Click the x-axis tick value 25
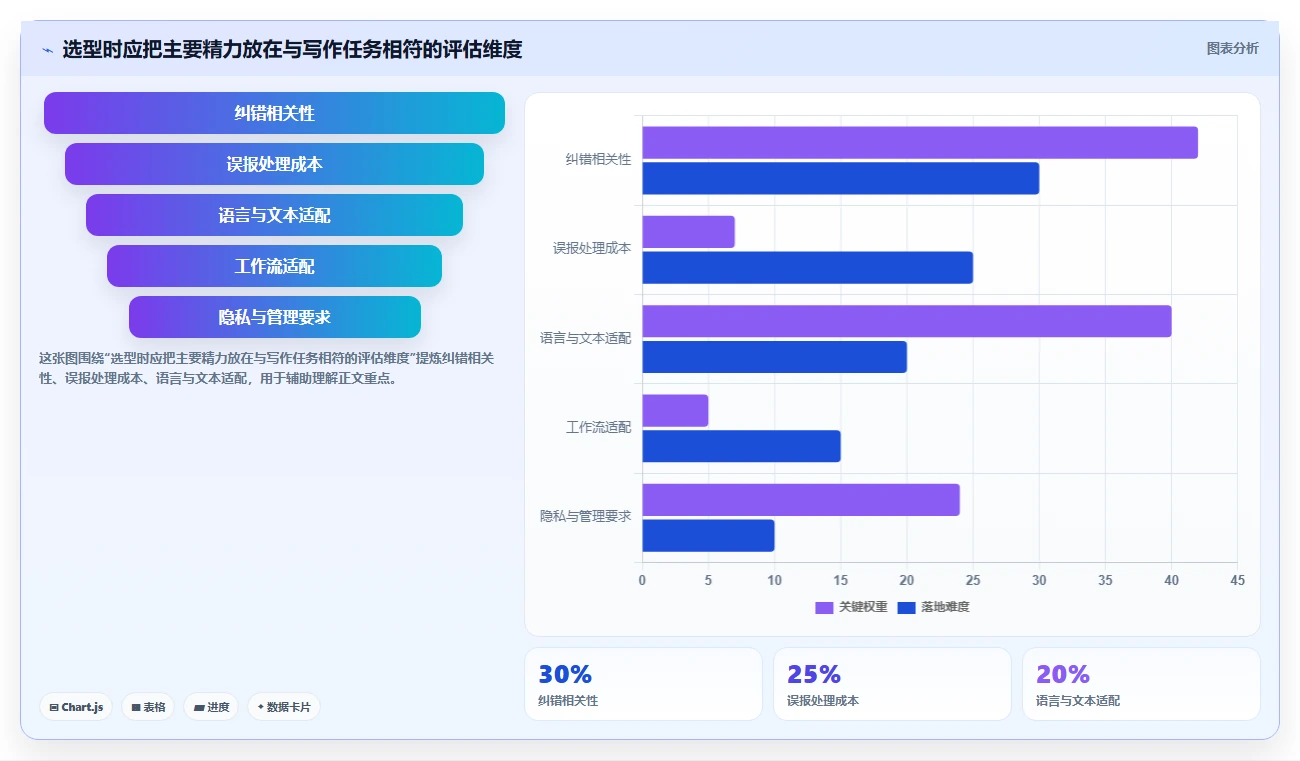This screenshot has width=1300, height=761. (x=973, y=580)
